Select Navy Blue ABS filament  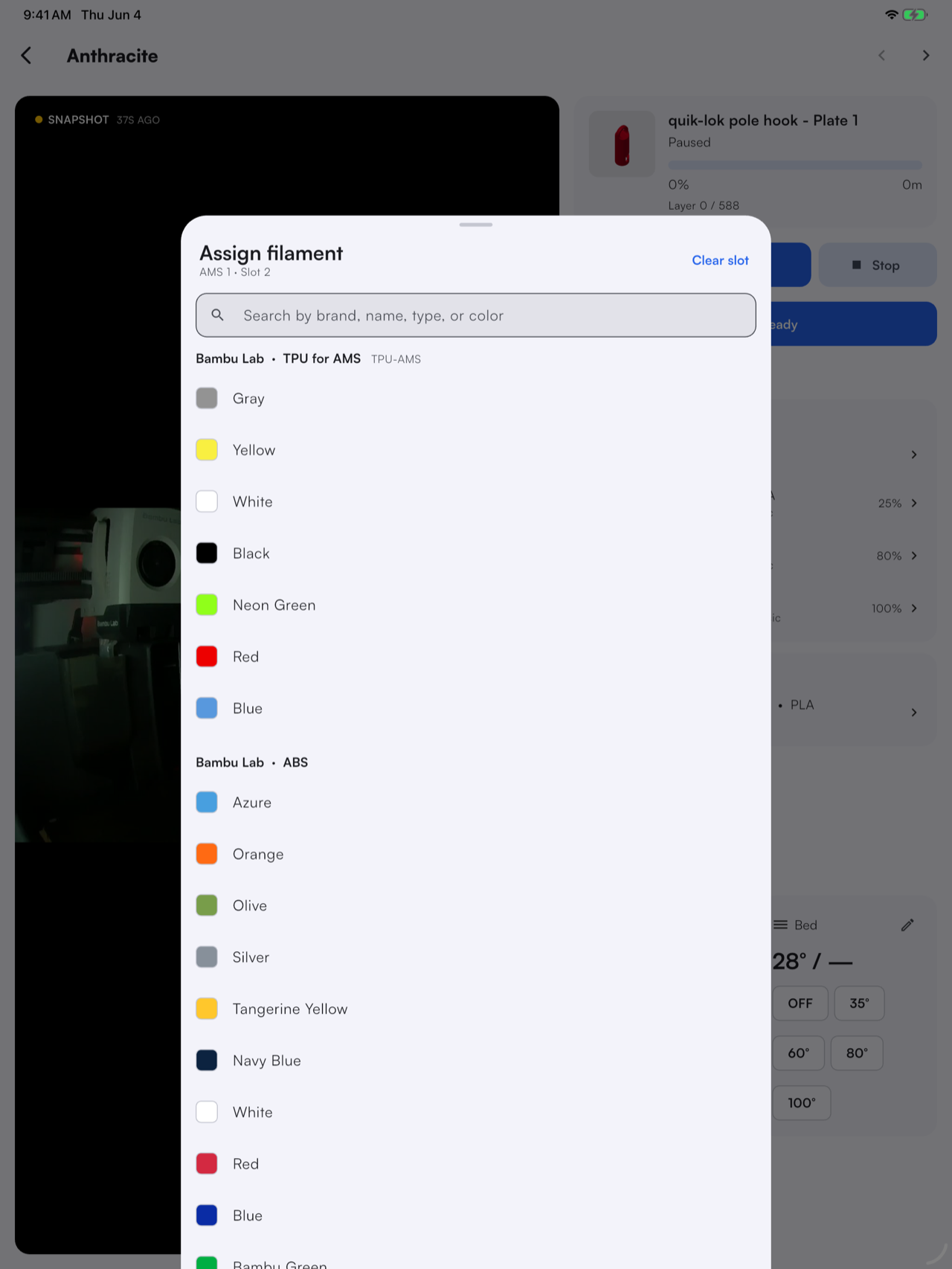coord(476,1061)
